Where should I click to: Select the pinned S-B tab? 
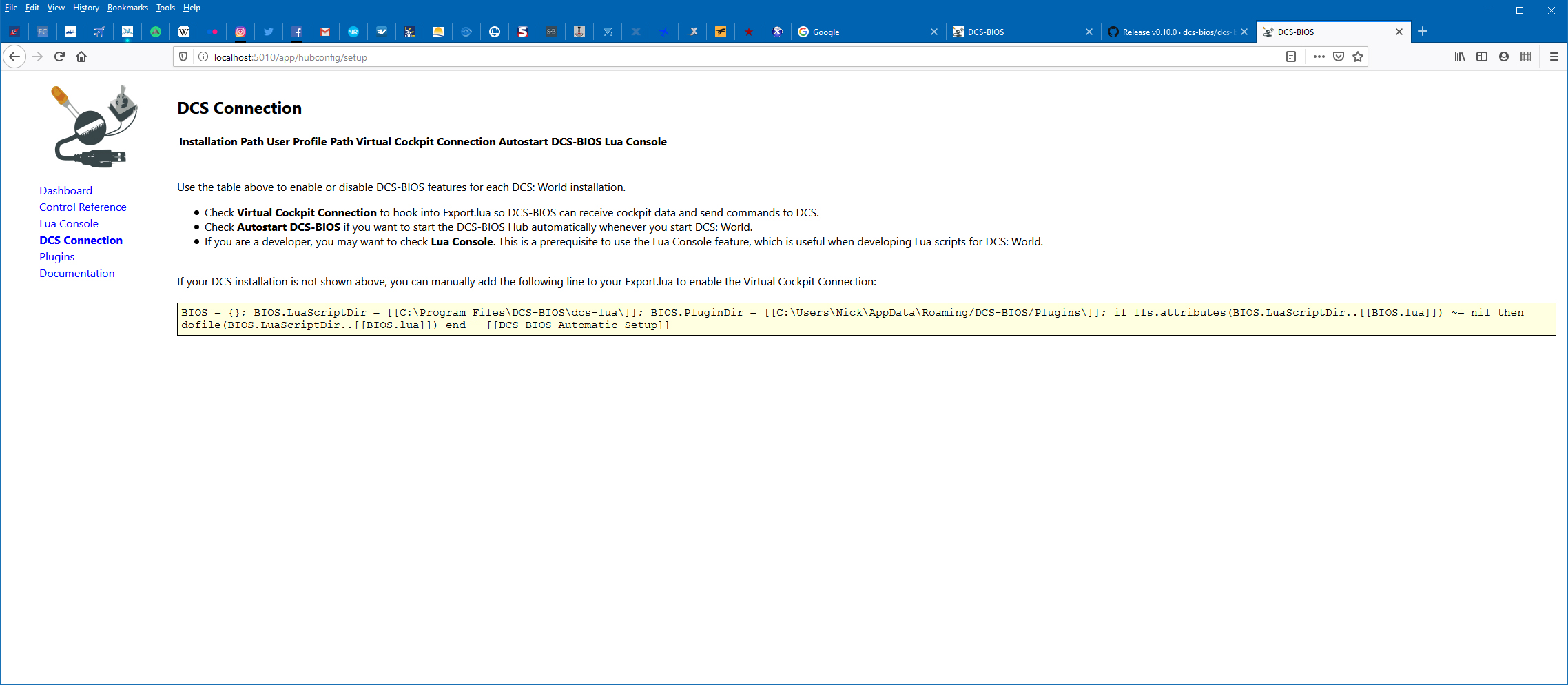[551, 32]
